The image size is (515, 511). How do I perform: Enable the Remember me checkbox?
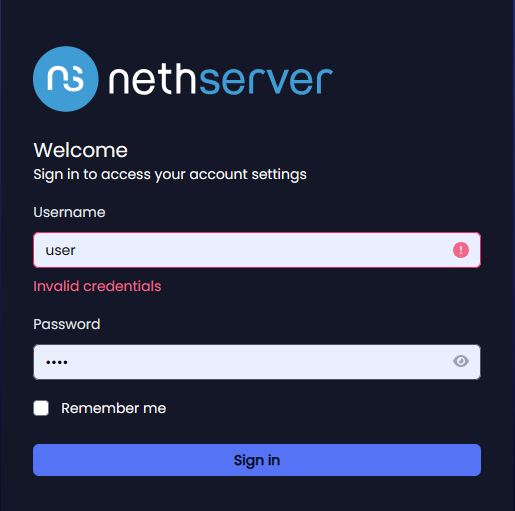tap(41, 408)
